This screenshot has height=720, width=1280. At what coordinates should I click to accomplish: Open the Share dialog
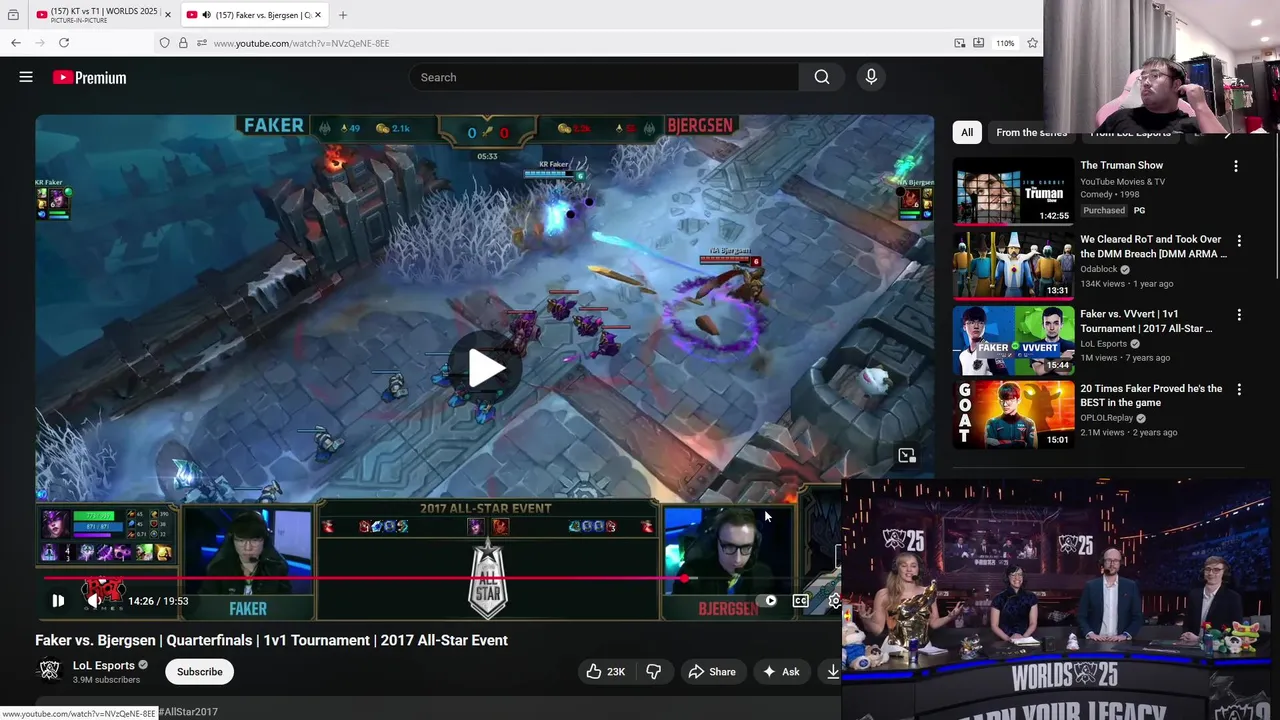(712, 672)
